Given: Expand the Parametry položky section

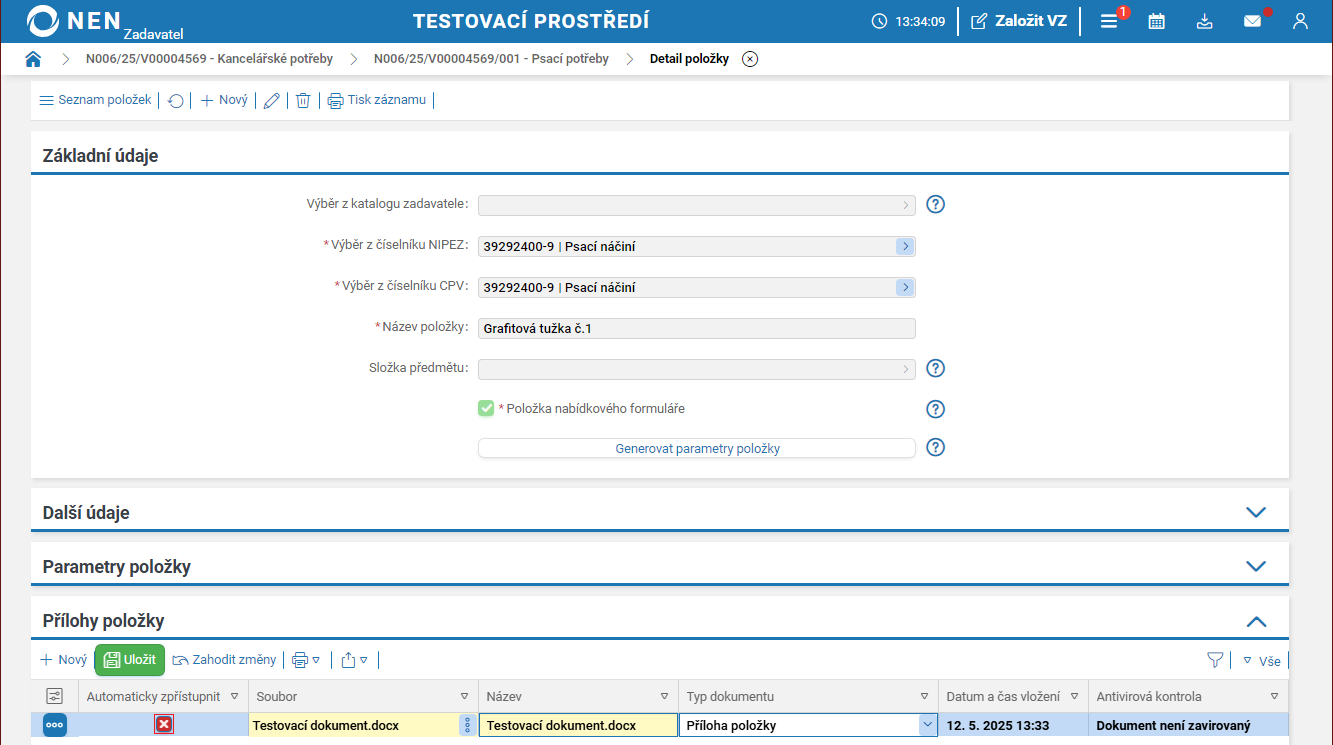Looking at the screenshot, I should 1256,566.
